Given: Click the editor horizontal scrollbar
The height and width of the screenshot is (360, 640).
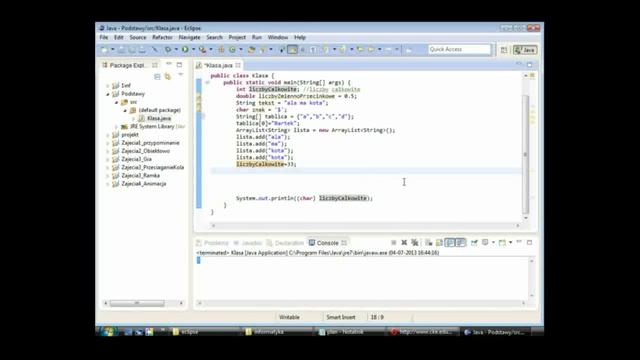Looking at the screenshot, I should point(365,225).
